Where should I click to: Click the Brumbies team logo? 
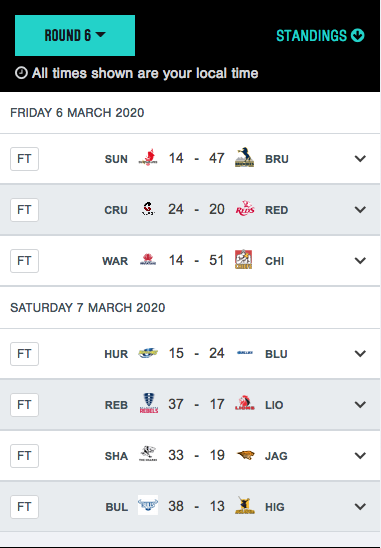[x=244, y=158]
